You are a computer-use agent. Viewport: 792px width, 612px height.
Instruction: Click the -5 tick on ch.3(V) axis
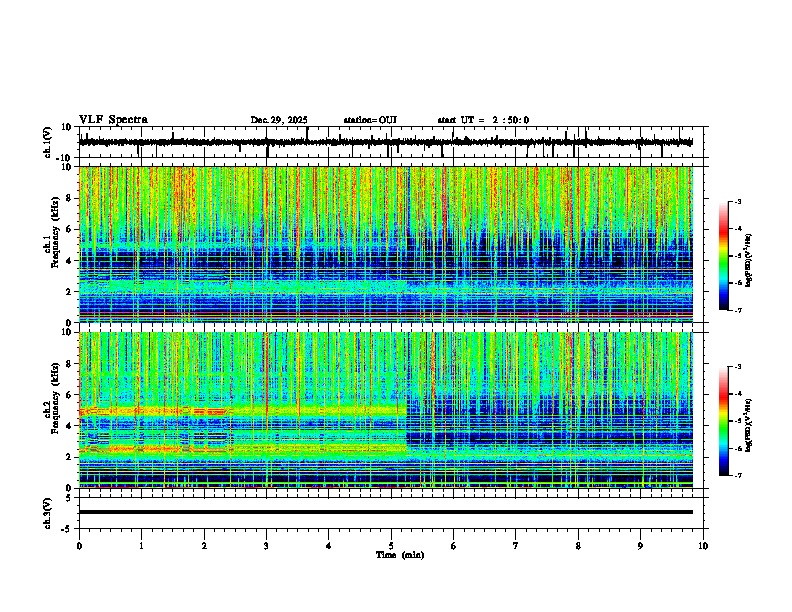pyautogui.click(x=67, y=529)
